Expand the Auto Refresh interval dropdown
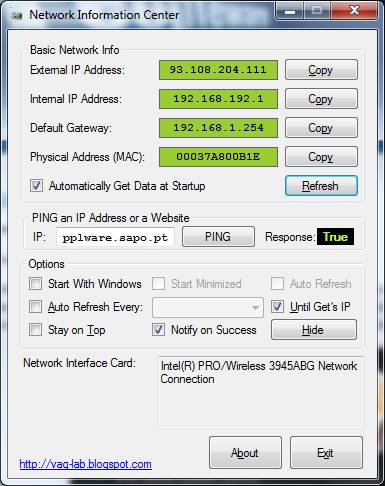Screen dimensions: 385x486 (255, 307)
